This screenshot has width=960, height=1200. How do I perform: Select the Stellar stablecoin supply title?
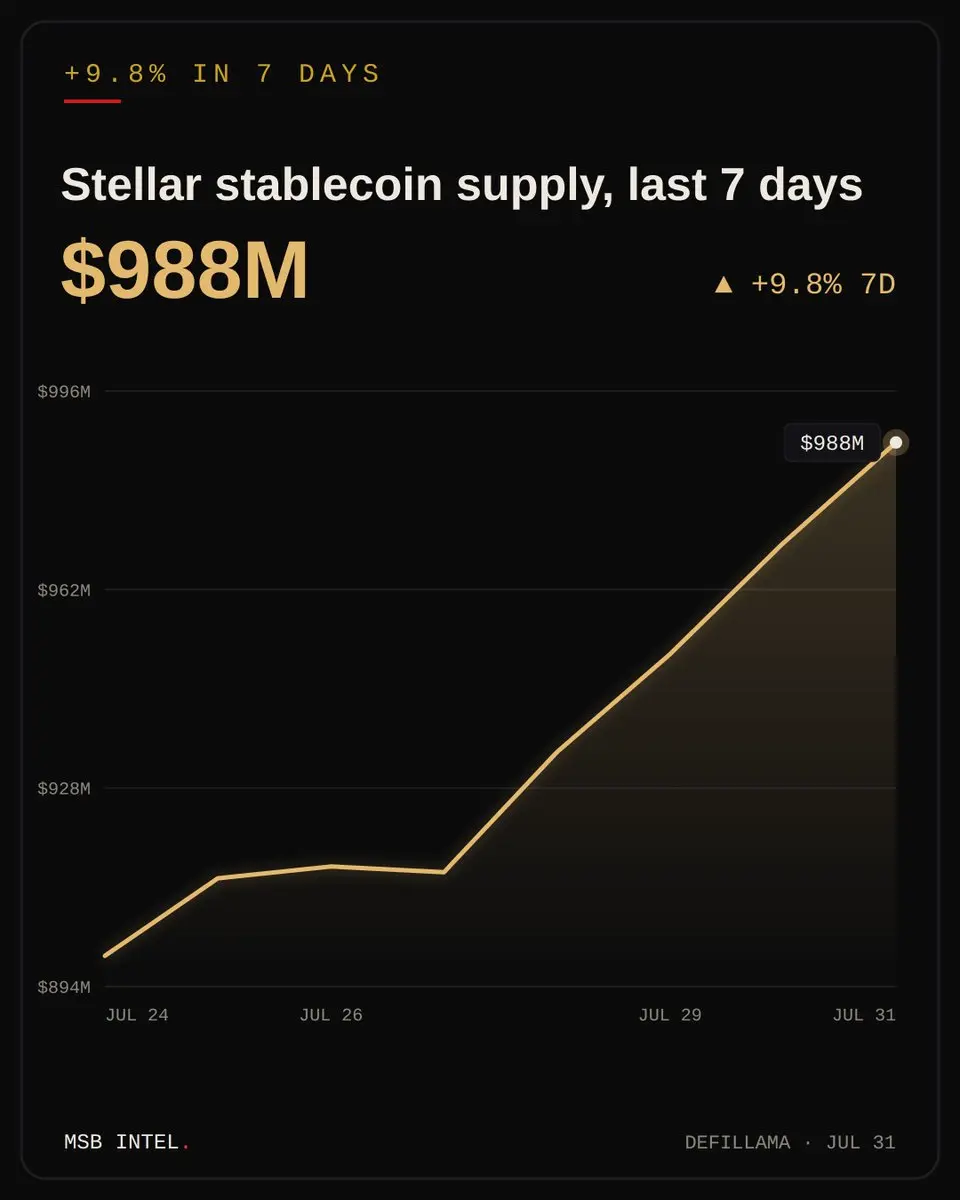(461, 185)
